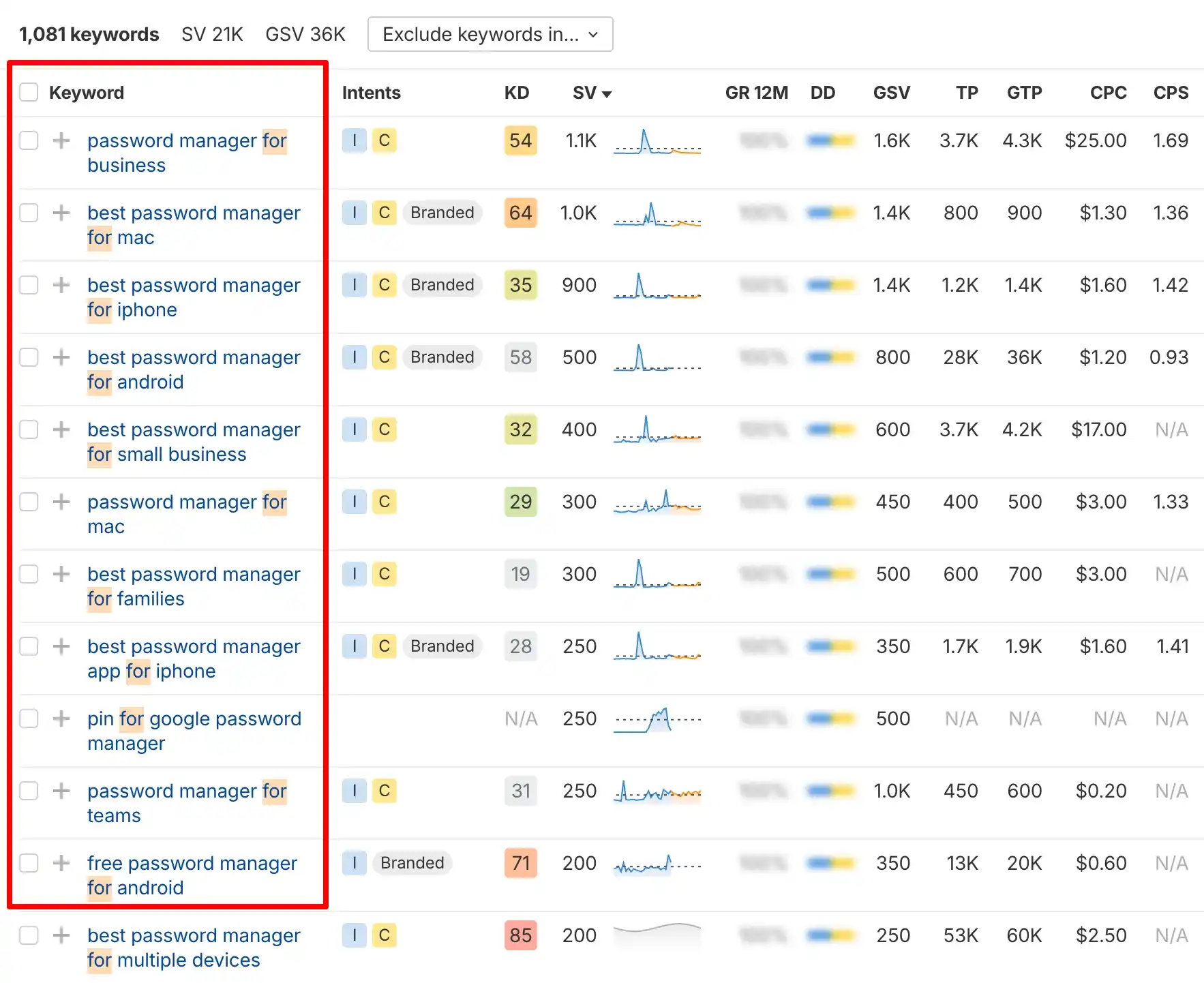Open SV trend sparkline for 'password manager for mac'
The image size is (1204, 983).
(657, 502)
